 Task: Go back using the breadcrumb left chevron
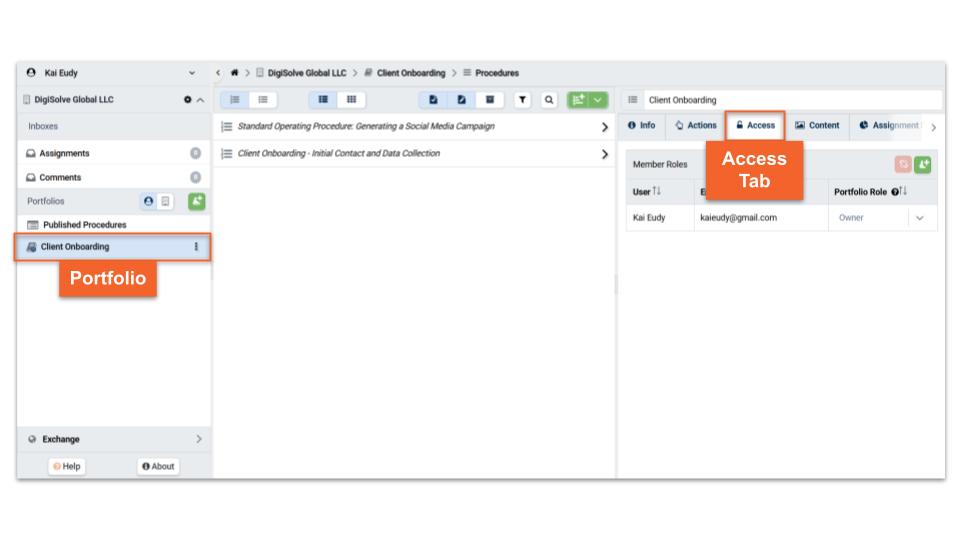point(218,73)
